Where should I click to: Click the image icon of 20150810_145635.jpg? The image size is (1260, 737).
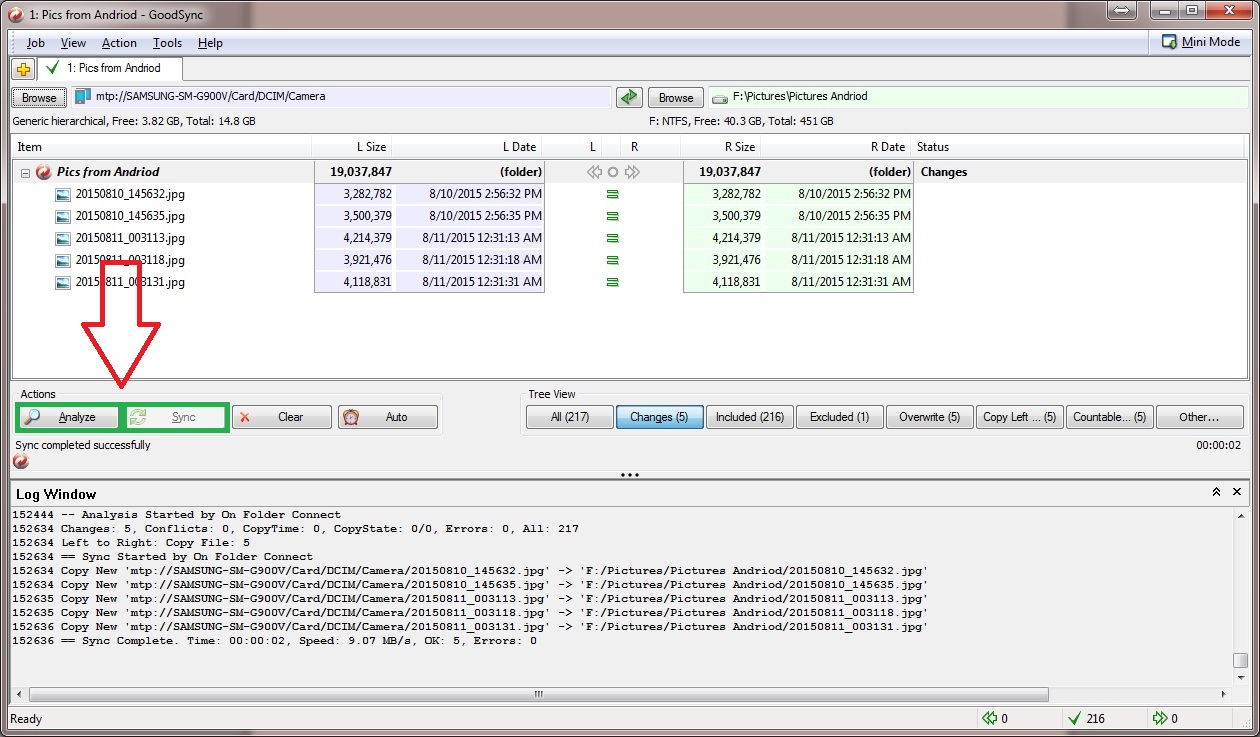tap(63, 216)
